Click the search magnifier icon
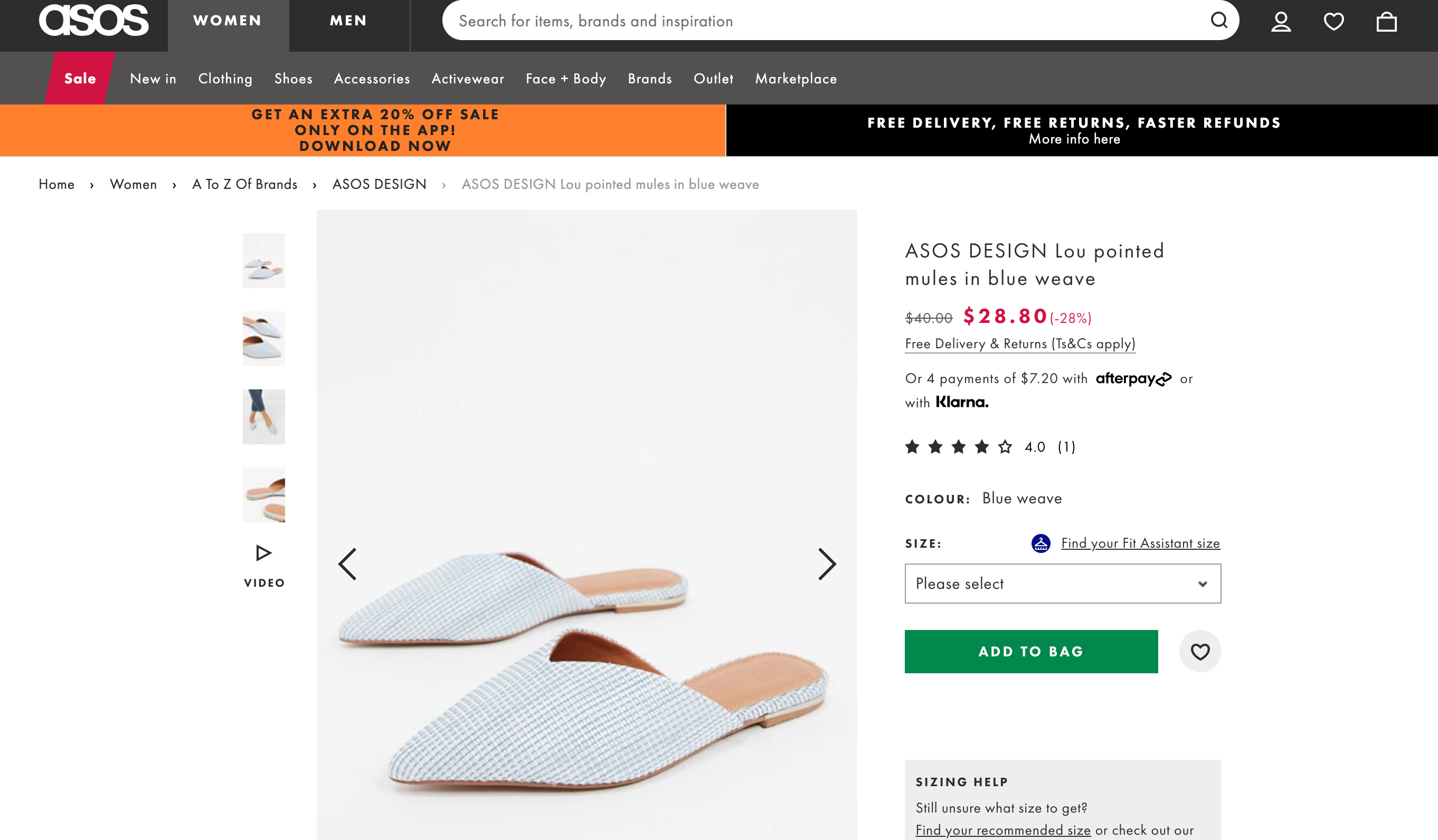Screen dimensions: 1438x840 pos(1219,21)
